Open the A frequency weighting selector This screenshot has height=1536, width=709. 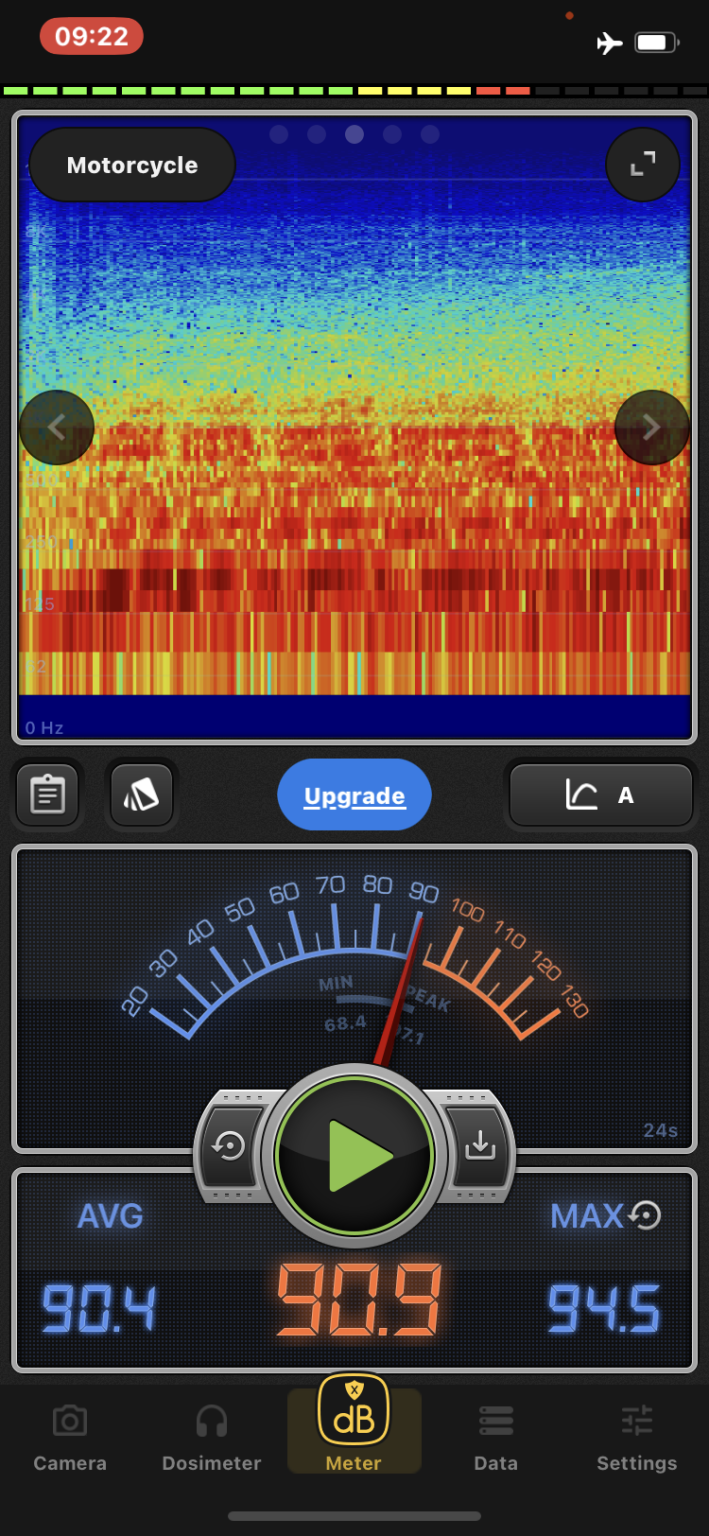click(600, 796)
